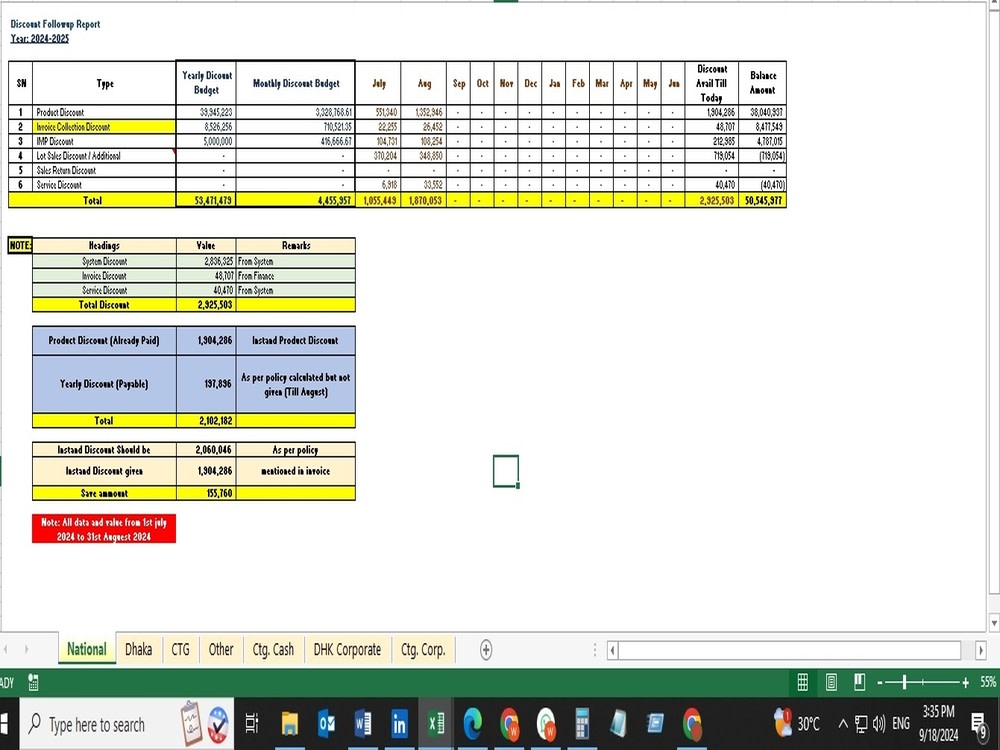The width and height of the screenshot is (1000, 750).
Task: Add a new sheet with plus button
Action: point(486,650)
